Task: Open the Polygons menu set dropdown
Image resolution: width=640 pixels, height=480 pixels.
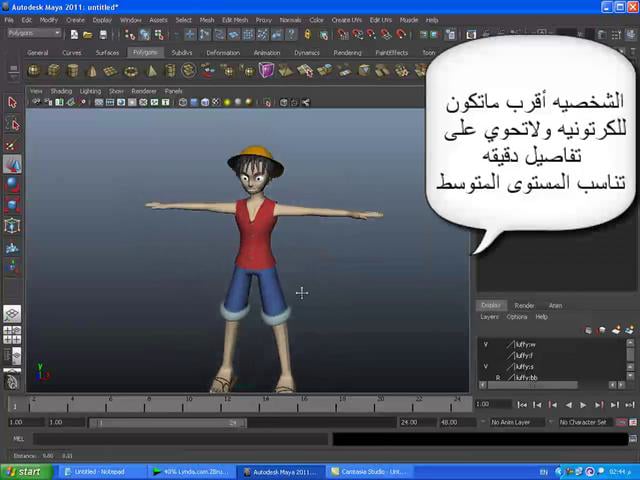Action: 34,33
